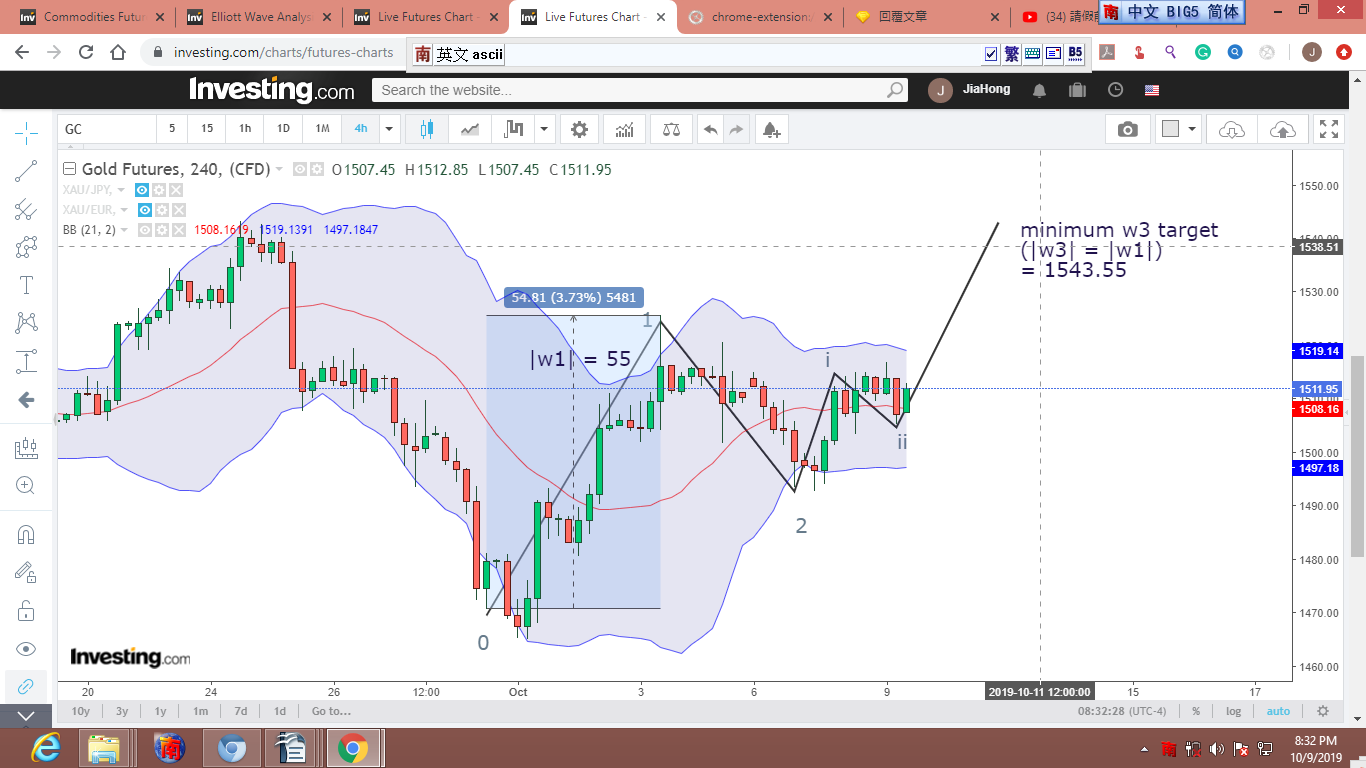Open the XABCD pattern tools
Viewport: 1366px width, 768px height.
[x=26, y=323]
